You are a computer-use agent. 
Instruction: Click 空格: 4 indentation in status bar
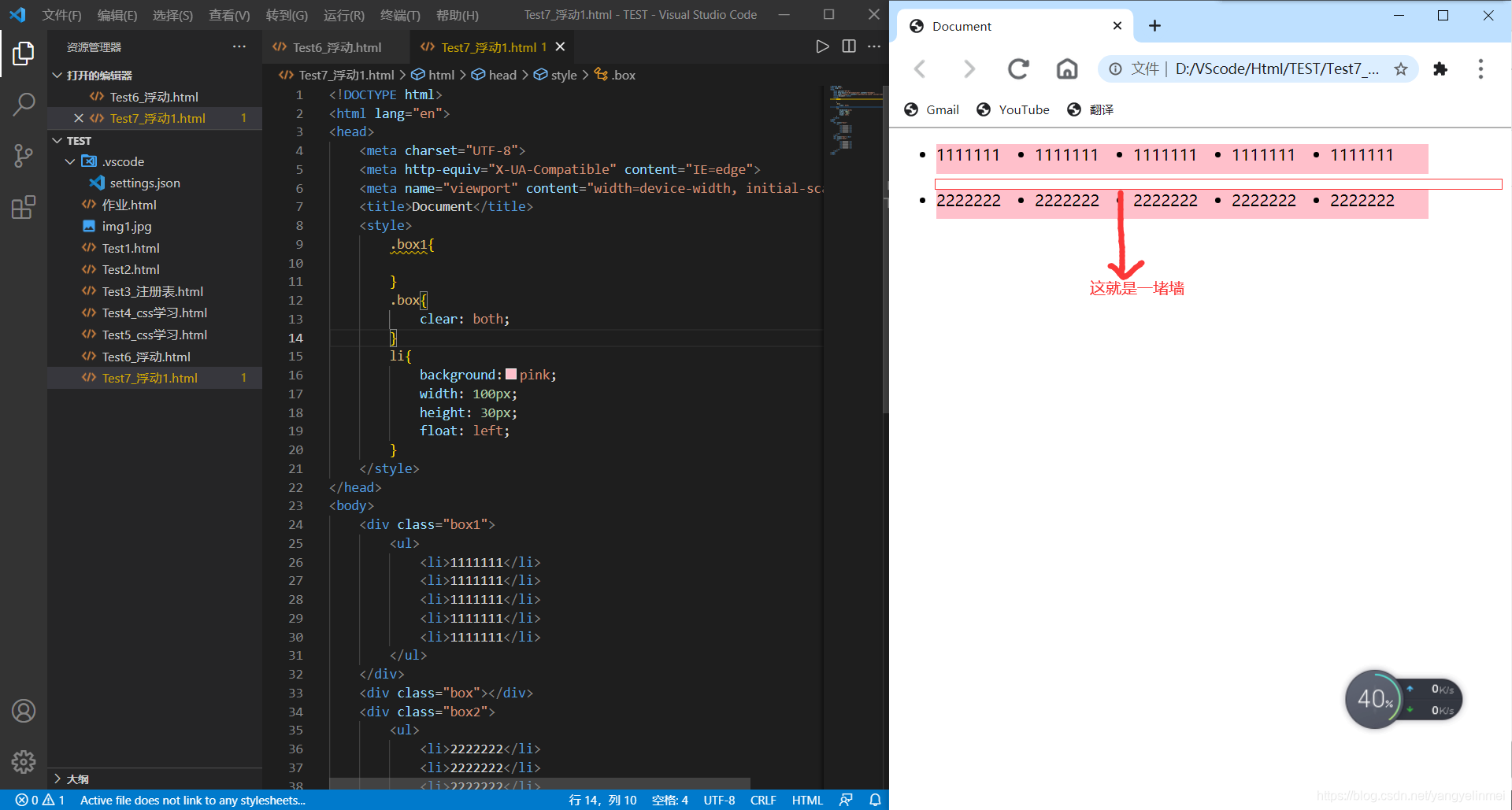(669, 800)
